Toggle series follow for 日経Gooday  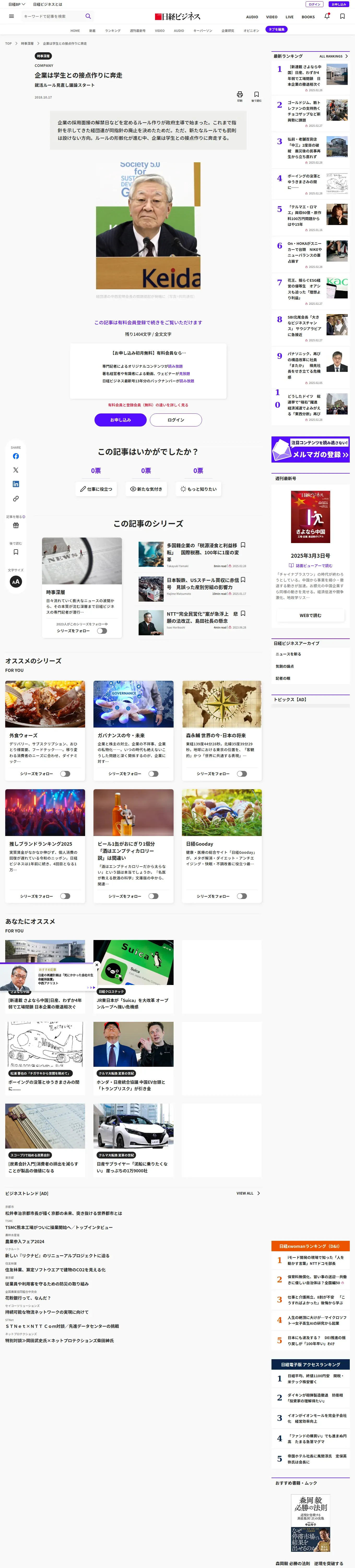(x=242, y=896)
